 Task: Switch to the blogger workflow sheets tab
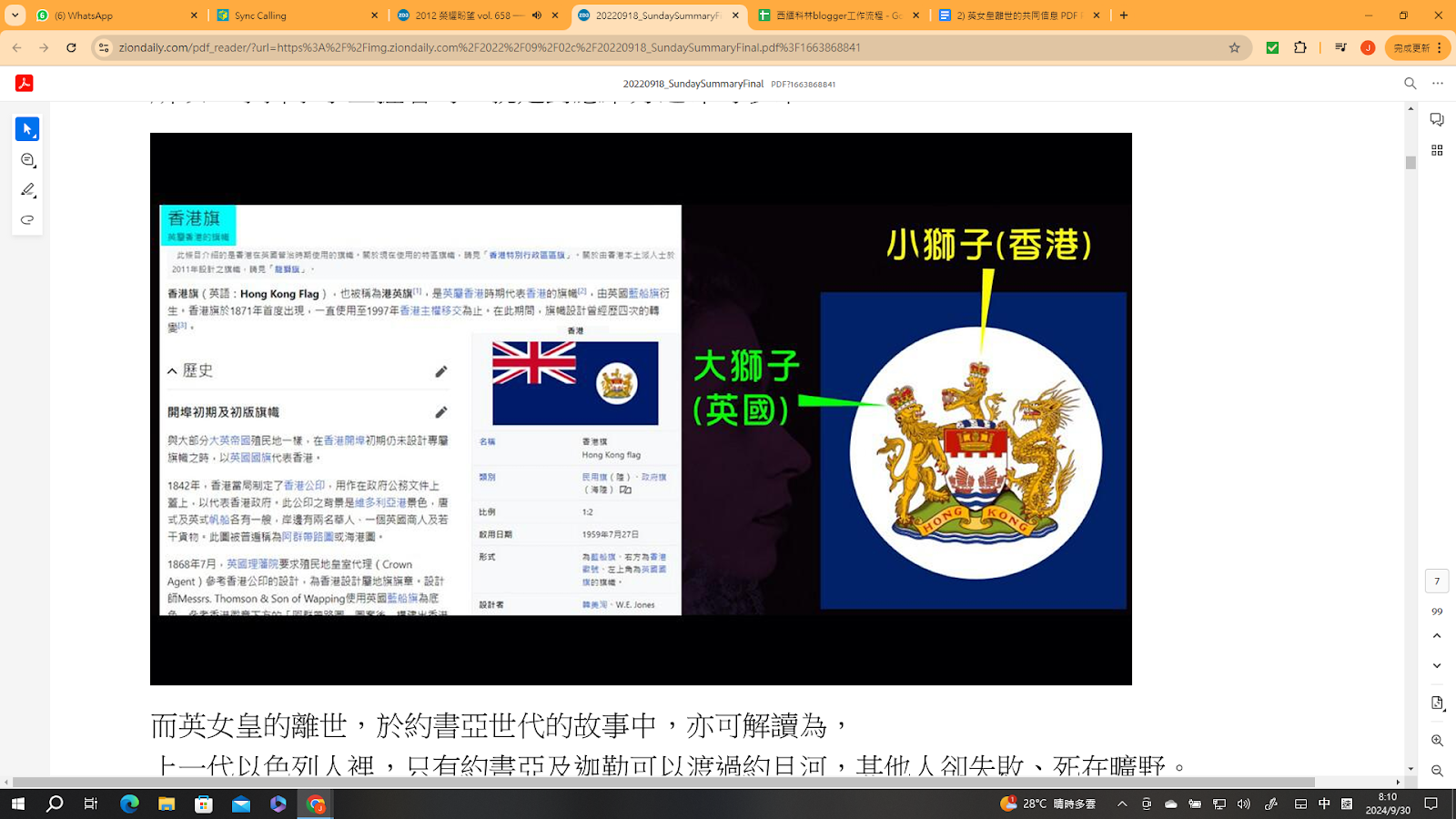click(x=837, y=15)
